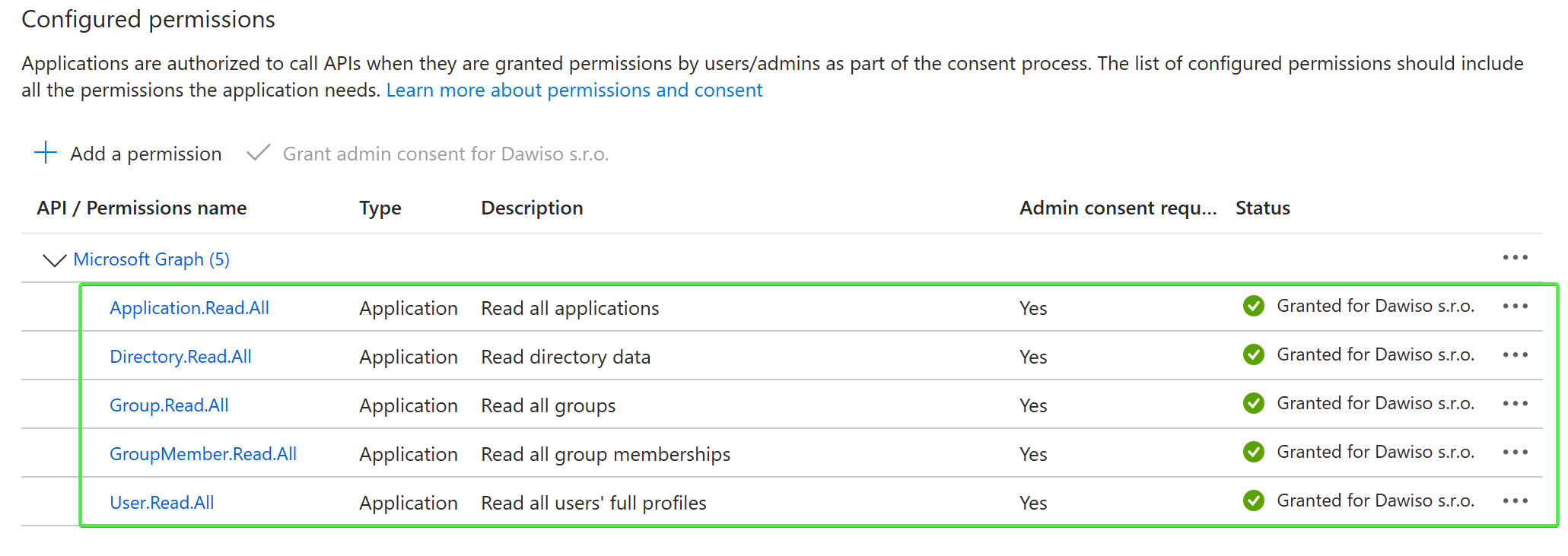Open the Application.Read.All permission
The height and width of the screenshot is (556, 1568).
[x=189, y=308]
